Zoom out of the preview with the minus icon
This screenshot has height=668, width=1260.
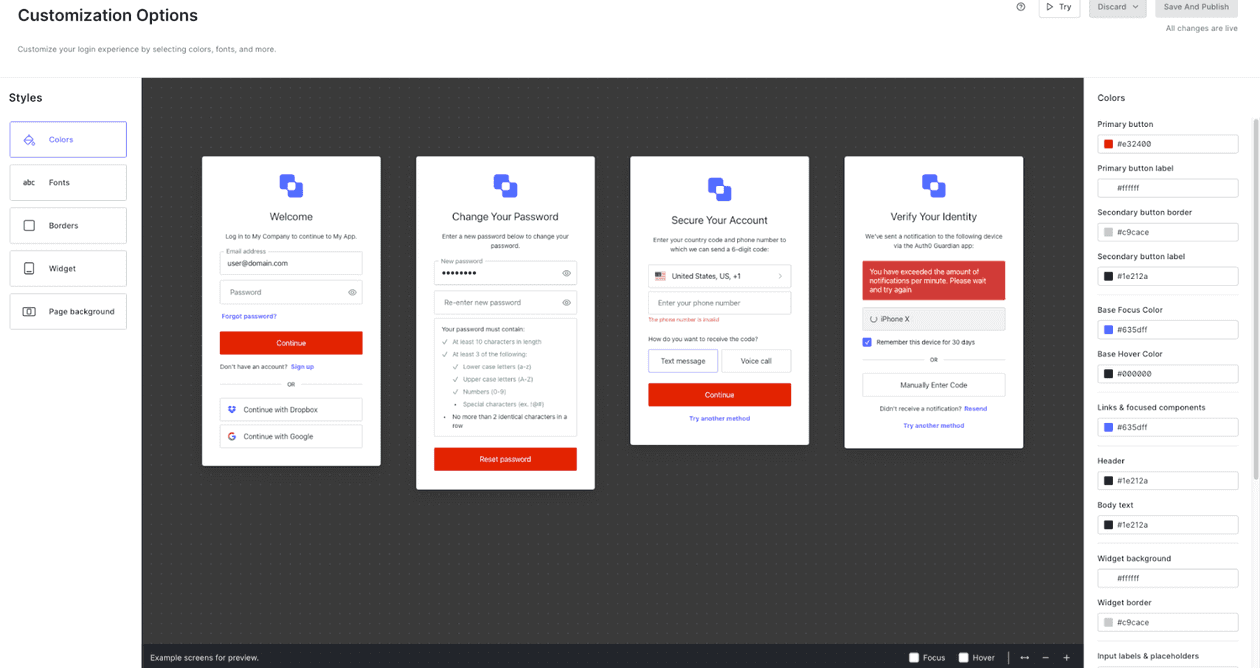tap(1046, 657)
